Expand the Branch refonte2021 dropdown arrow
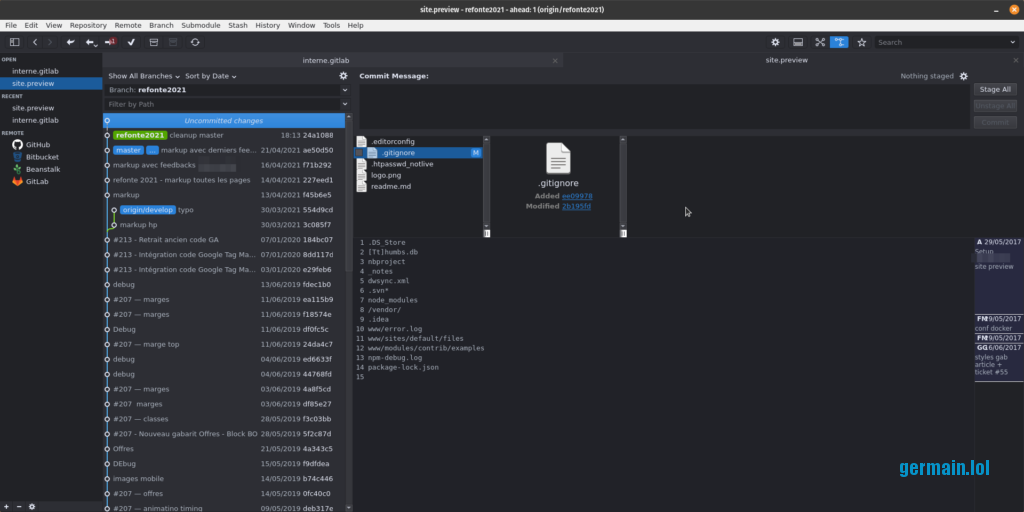Viewport: 1024px width, 512px height. click(345, 89)
